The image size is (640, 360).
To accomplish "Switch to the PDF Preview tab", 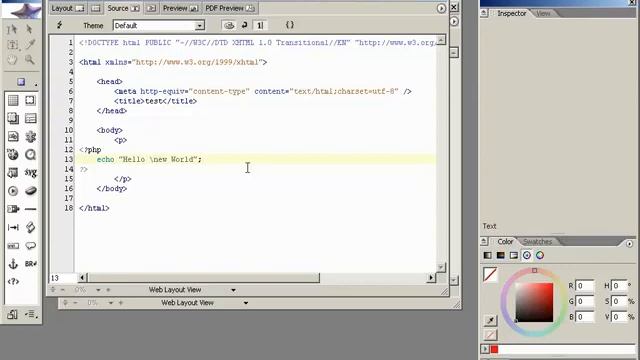I will [x=229, y=8].
